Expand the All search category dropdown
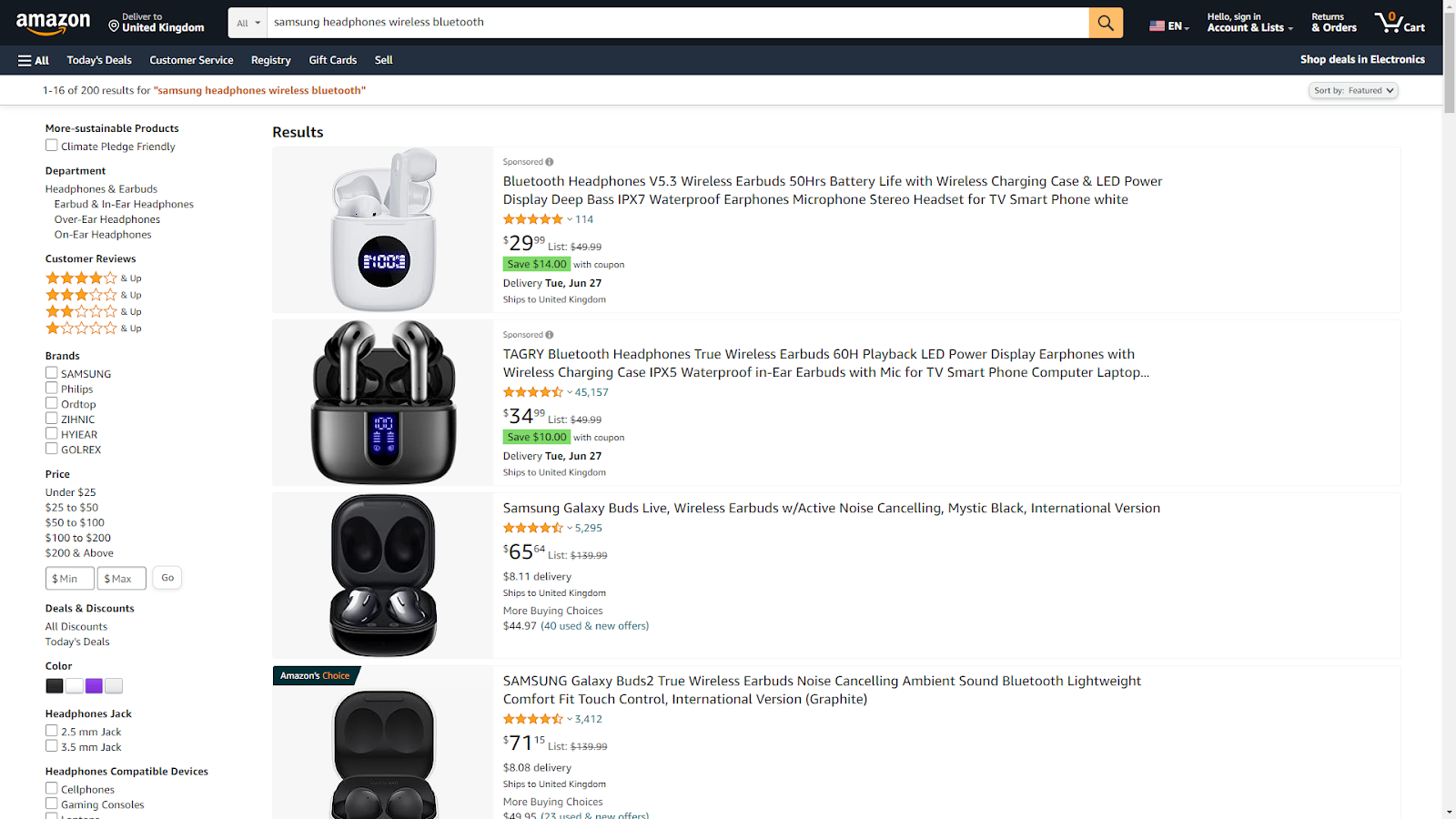Viewport: 1456px width, 819px height. coord(248,23)
